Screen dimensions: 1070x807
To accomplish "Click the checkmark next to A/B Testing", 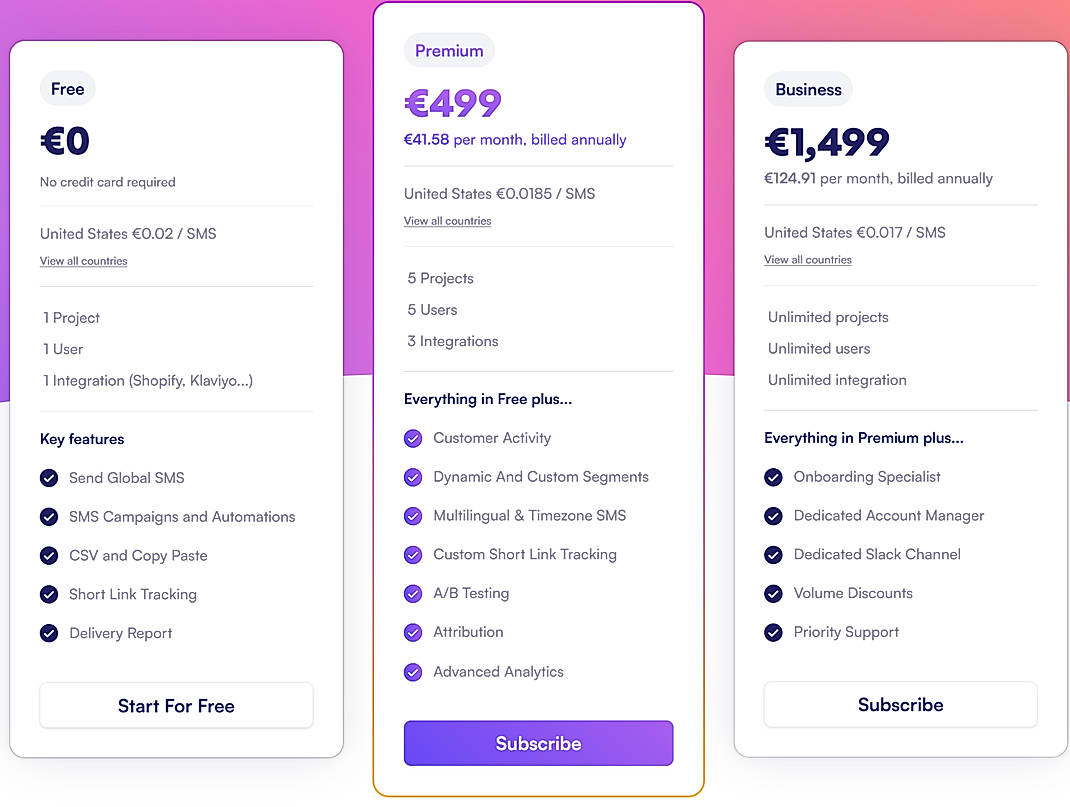I will click(413, 593).
